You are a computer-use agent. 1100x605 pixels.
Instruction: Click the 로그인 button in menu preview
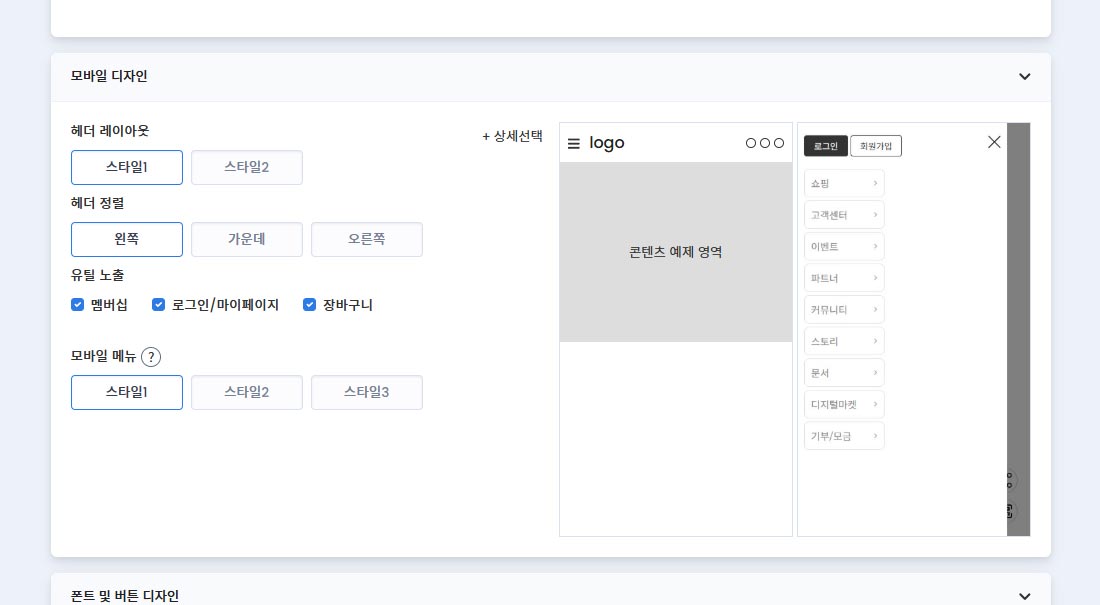click(x=826, y=146)
